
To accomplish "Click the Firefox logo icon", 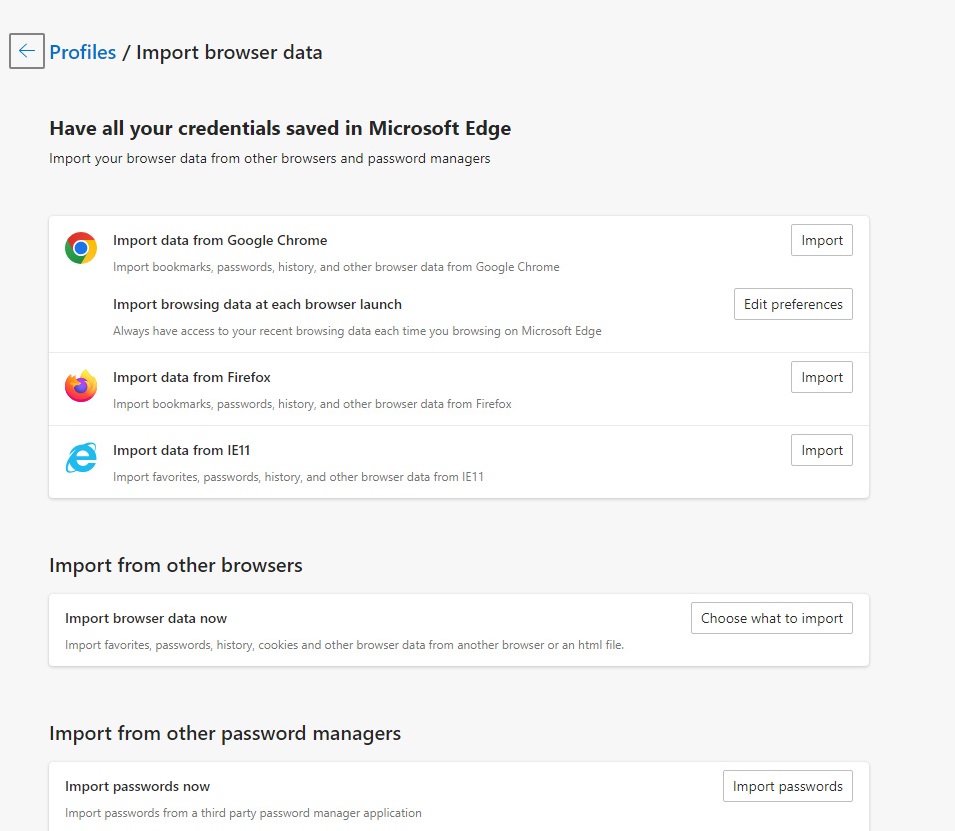I will pos(81,386).
